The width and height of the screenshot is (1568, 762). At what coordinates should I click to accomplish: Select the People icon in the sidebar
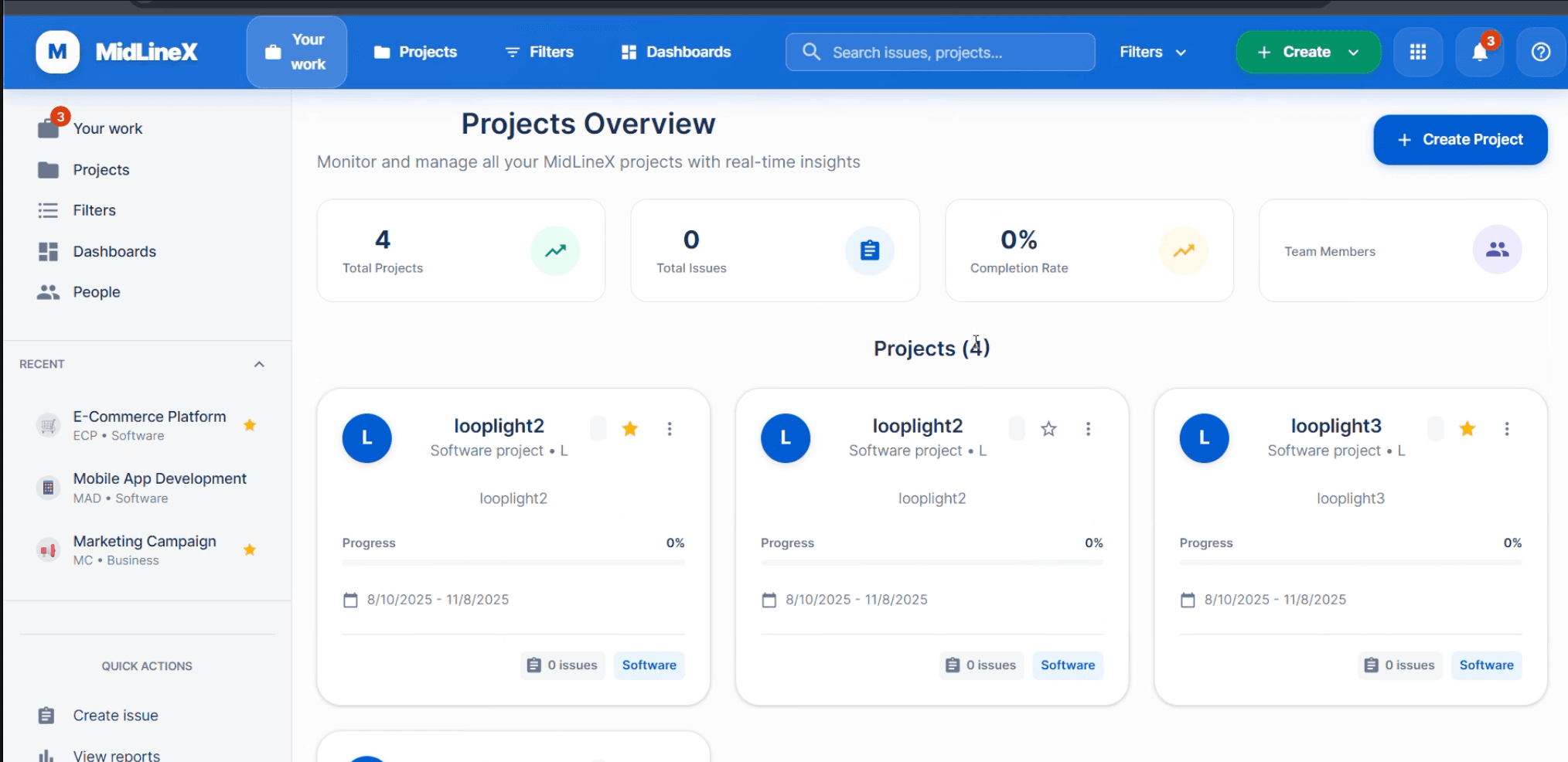tap(48, 291)
